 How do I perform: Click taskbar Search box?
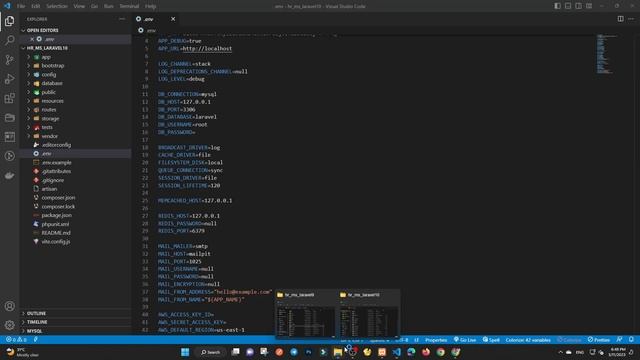tap(211, 352)
